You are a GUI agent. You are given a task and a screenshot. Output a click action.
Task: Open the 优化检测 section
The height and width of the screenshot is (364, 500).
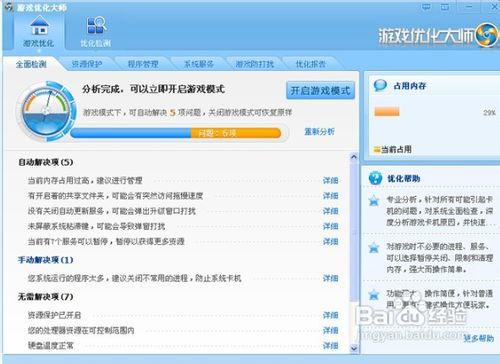click(x=96, y=31)
